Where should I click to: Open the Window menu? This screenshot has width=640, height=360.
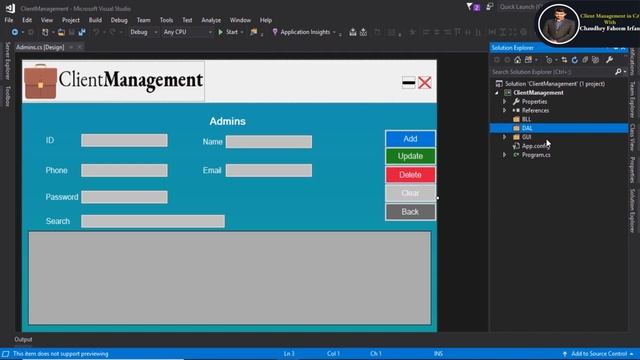pos(240,20)
